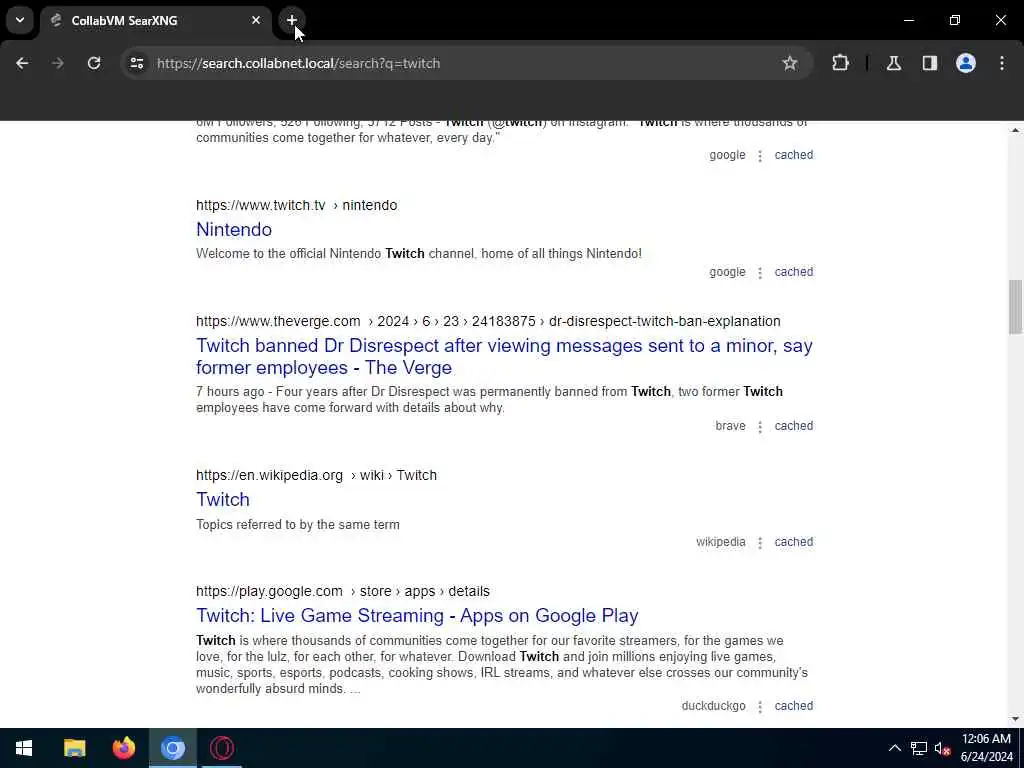This screenshot has height=768, width=1024.
Task: Open the tab search dropdown arrow
Action: (20, 20)
